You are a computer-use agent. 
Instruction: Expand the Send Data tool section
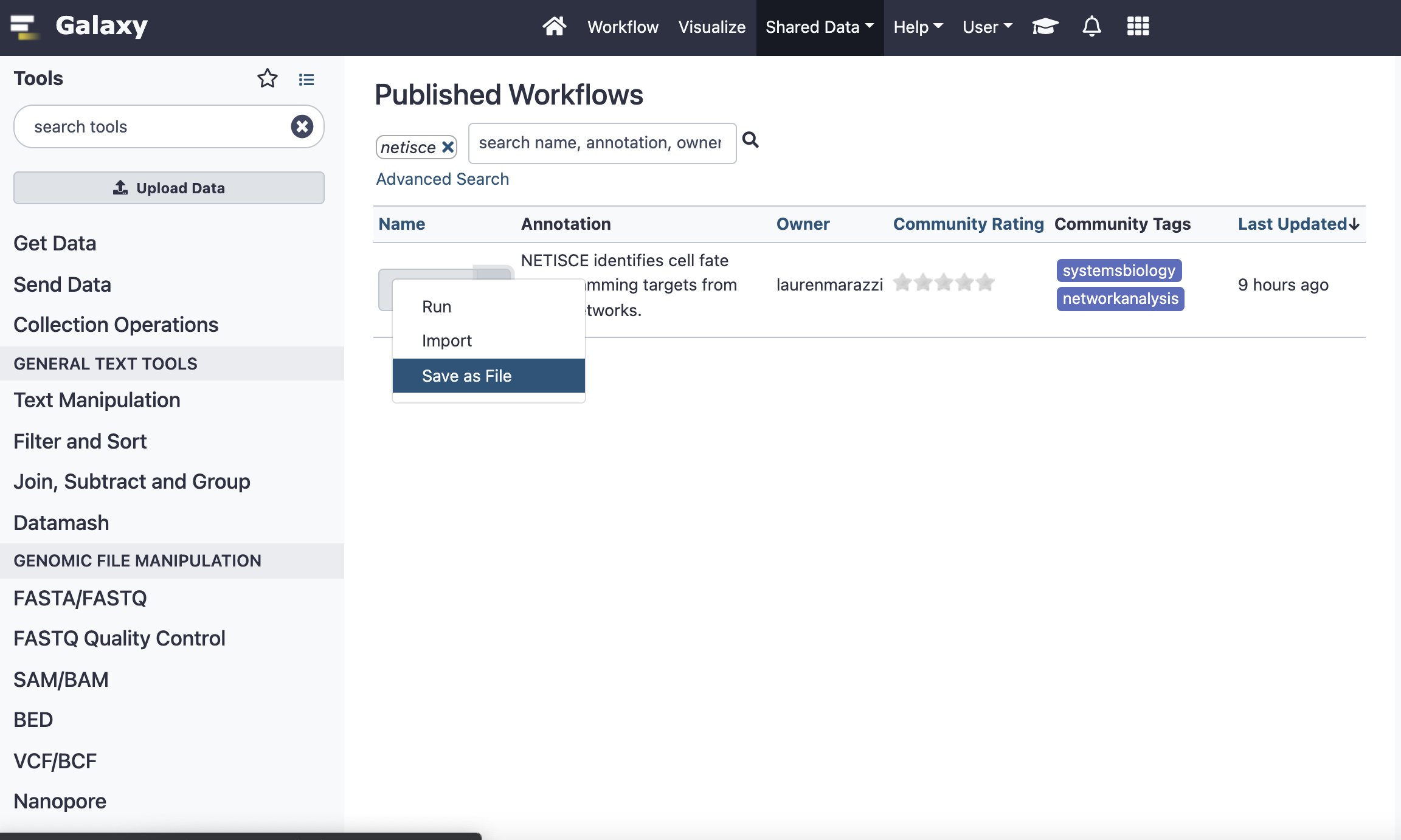pos(62,284)
